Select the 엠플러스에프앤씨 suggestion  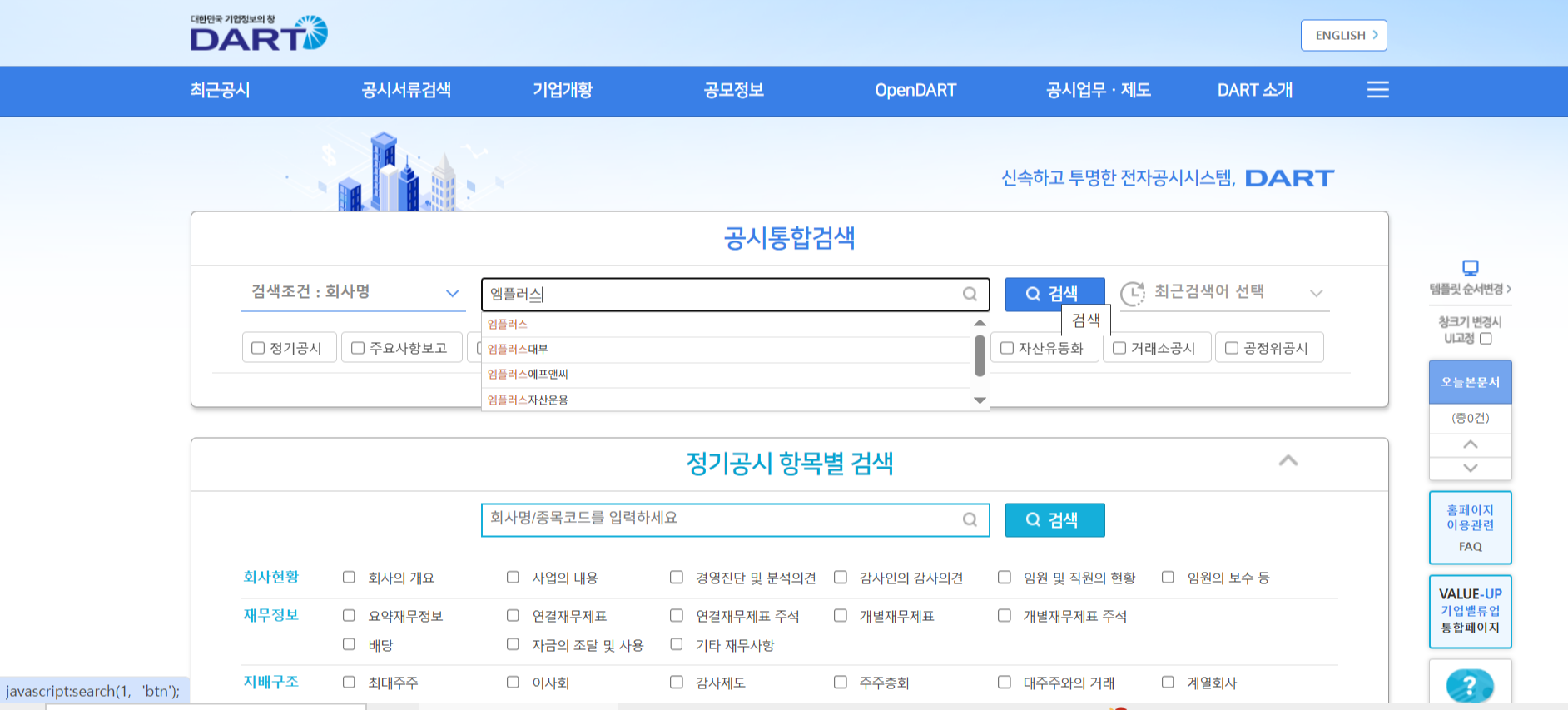tap(727, 375)
